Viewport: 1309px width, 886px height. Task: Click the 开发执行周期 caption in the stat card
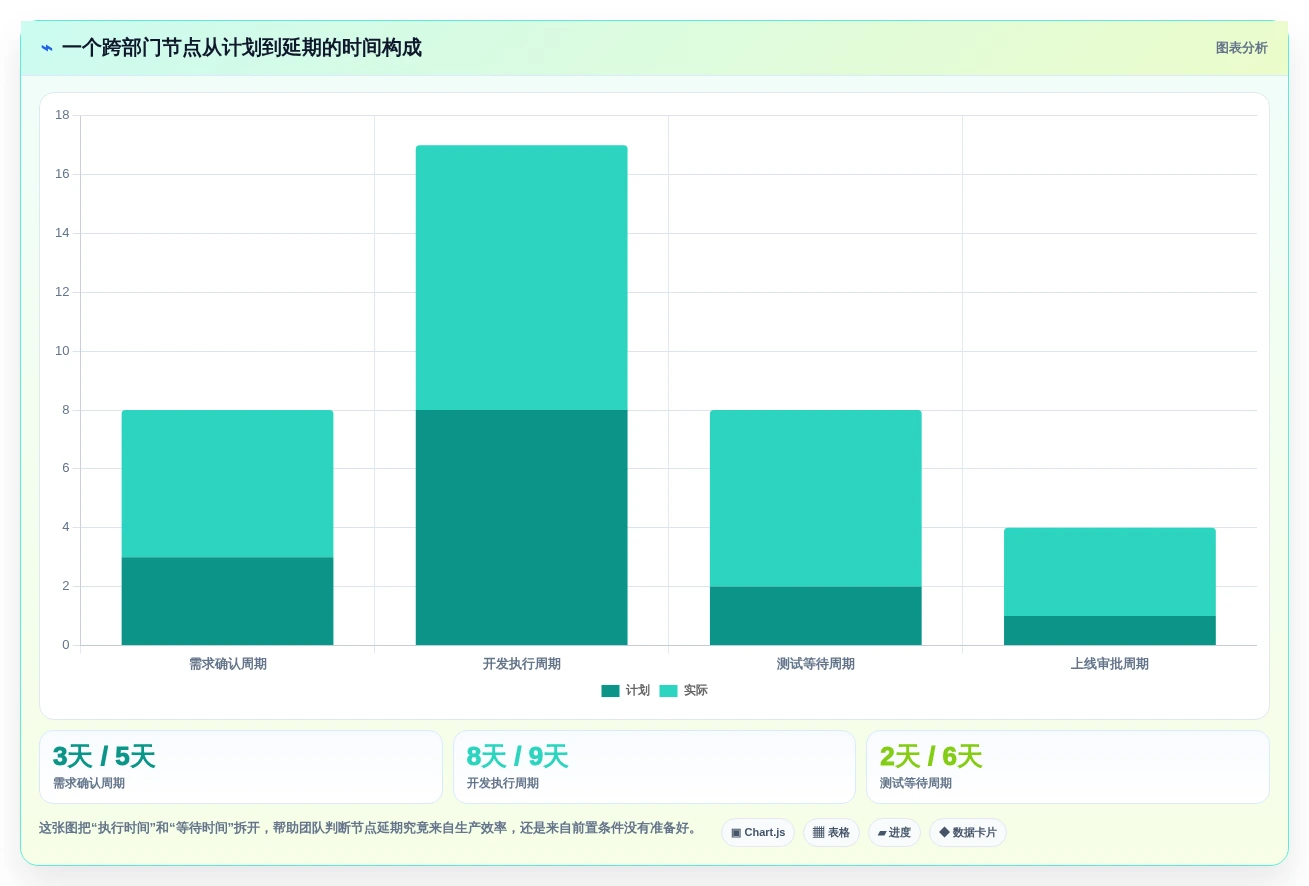(502, 784)
